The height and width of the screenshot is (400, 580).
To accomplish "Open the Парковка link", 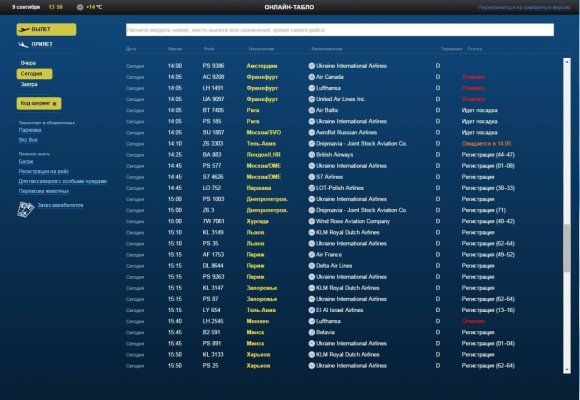I will tap(30, 130).
